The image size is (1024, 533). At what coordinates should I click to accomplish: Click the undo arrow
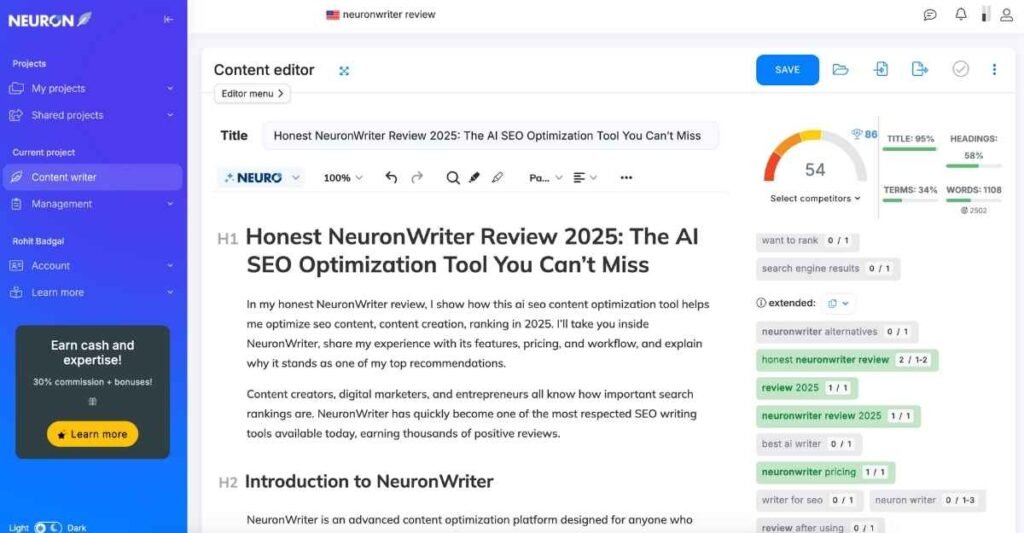pyautogui.click(x=391, y=177)
